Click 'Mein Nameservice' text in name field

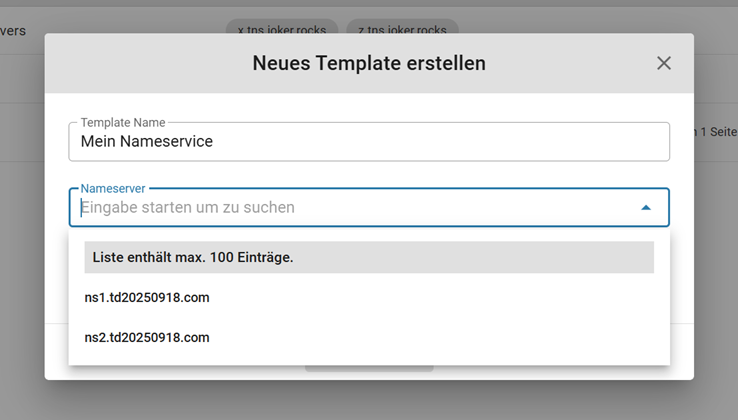tap(147, 142)
